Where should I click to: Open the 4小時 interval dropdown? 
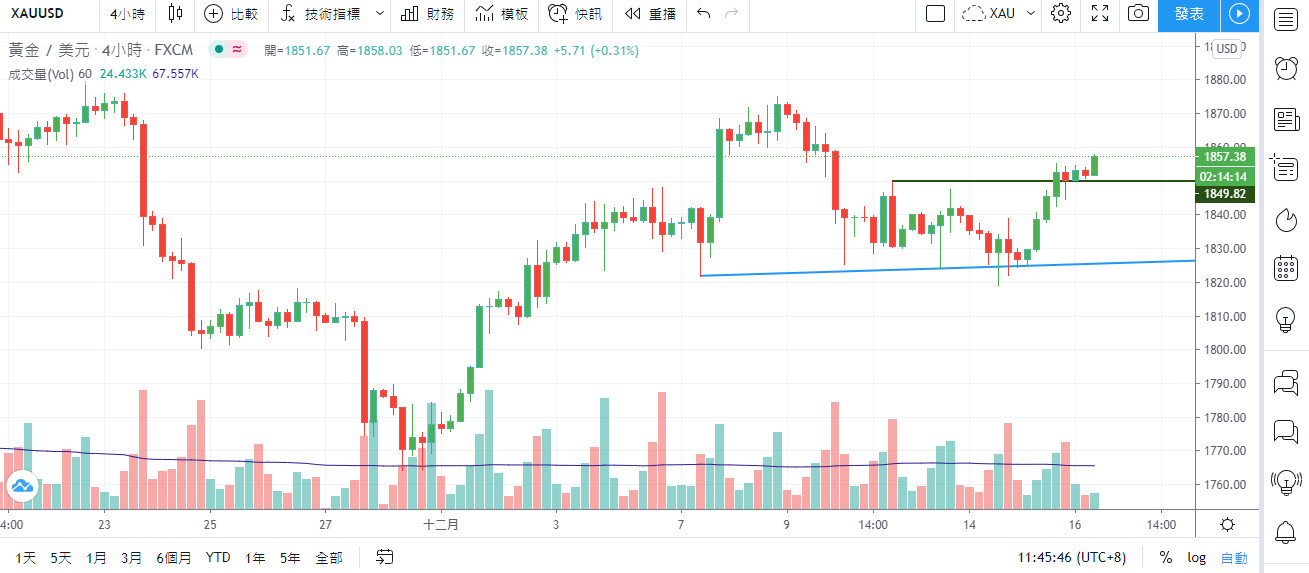(x=126, y=13)
